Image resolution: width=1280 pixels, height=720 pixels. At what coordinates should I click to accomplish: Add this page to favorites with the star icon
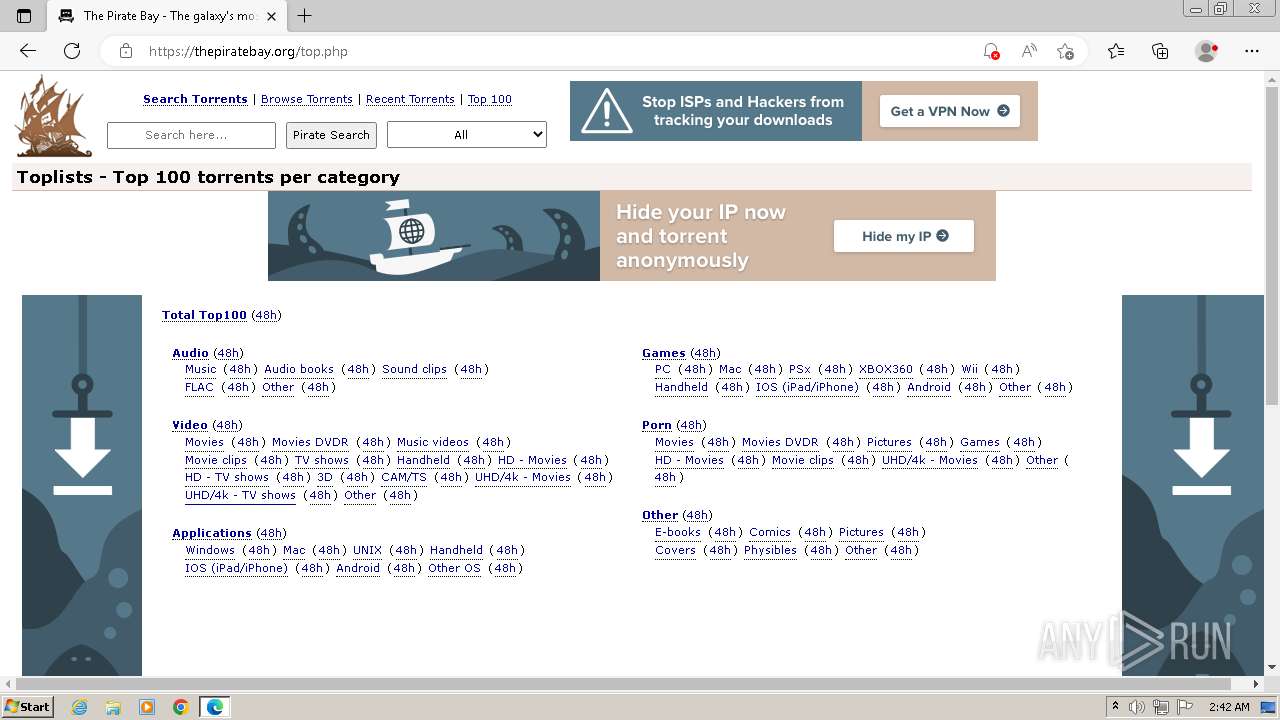tap(1065, 51)
